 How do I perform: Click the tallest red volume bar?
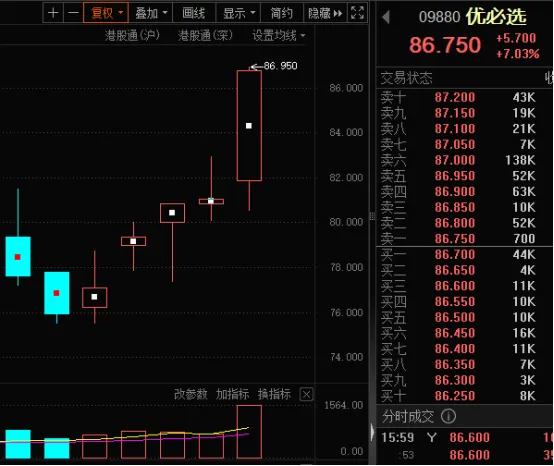[249, 432]
